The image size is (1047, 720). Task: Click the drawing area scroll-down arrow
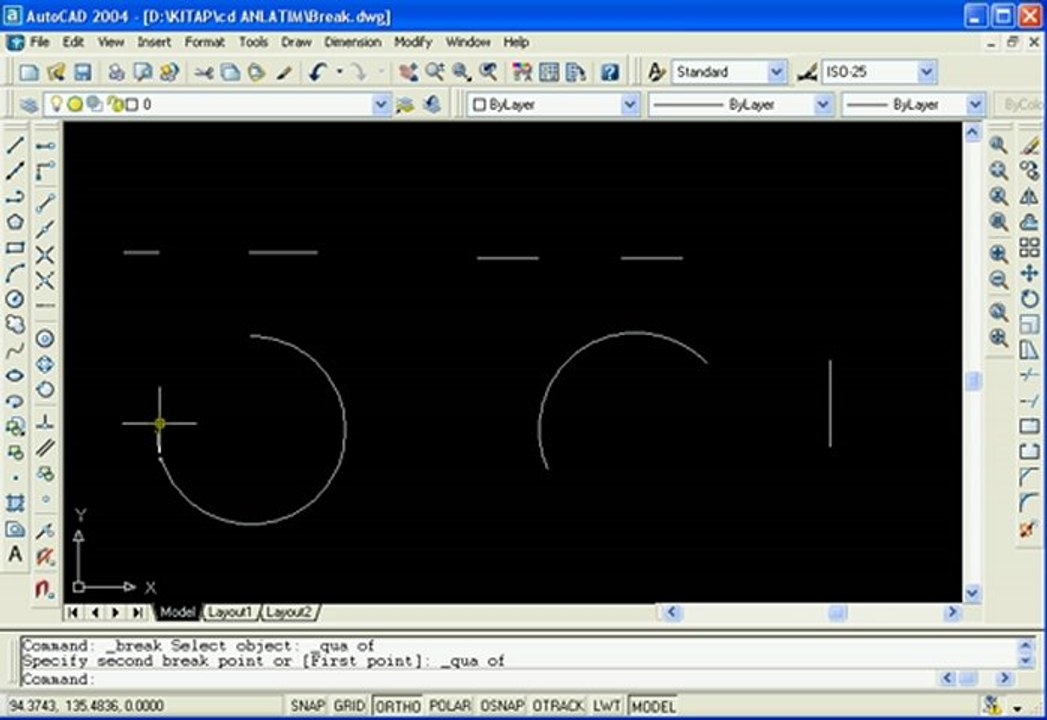coord(972,593)
